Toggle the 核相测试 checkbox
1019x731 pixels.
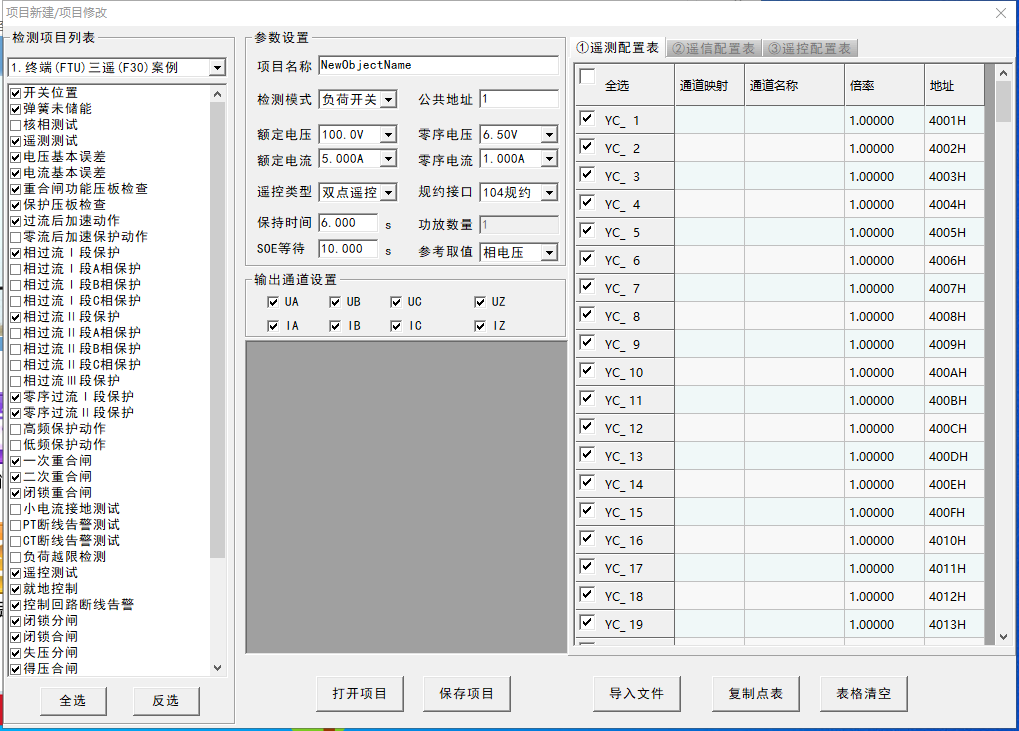[x=15, y=125]
